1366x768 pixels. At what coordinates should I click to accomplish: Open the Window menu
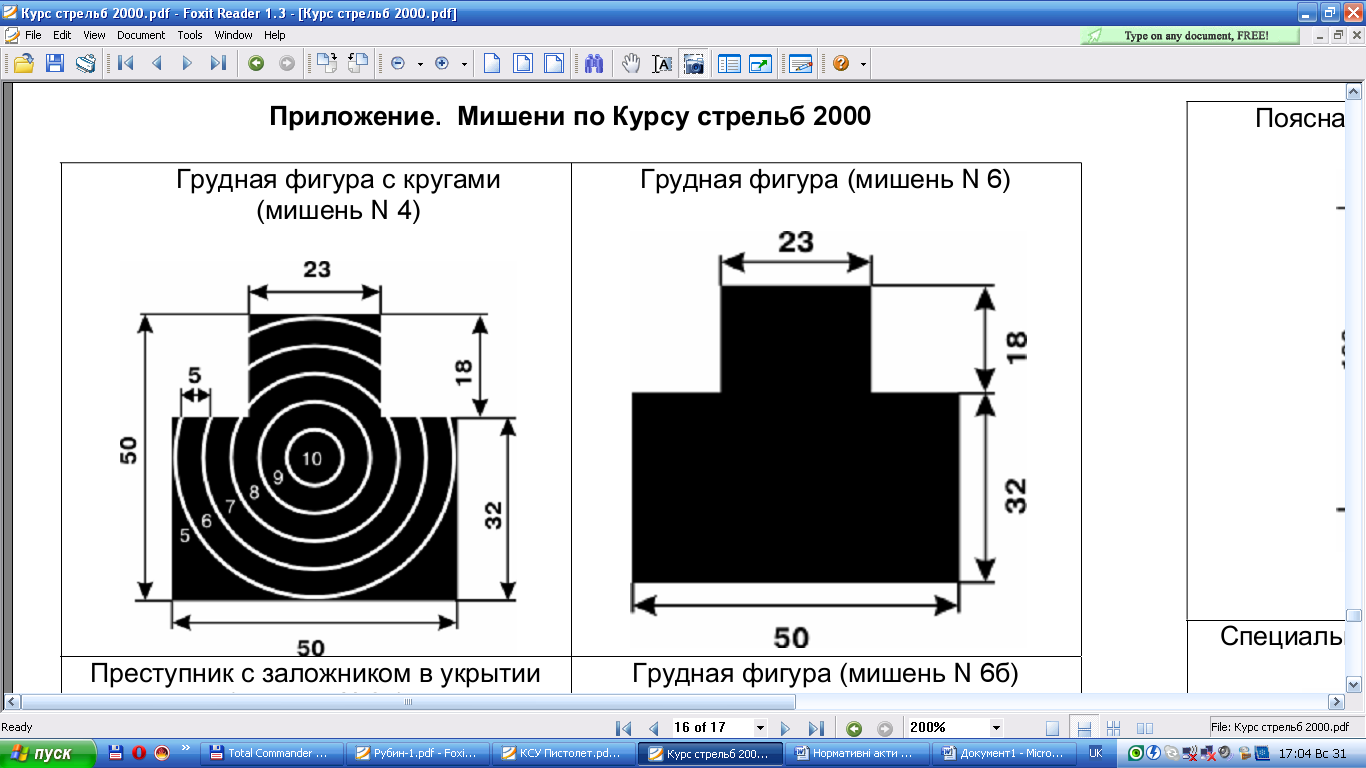pyautogui.click(x=233, y=35)
